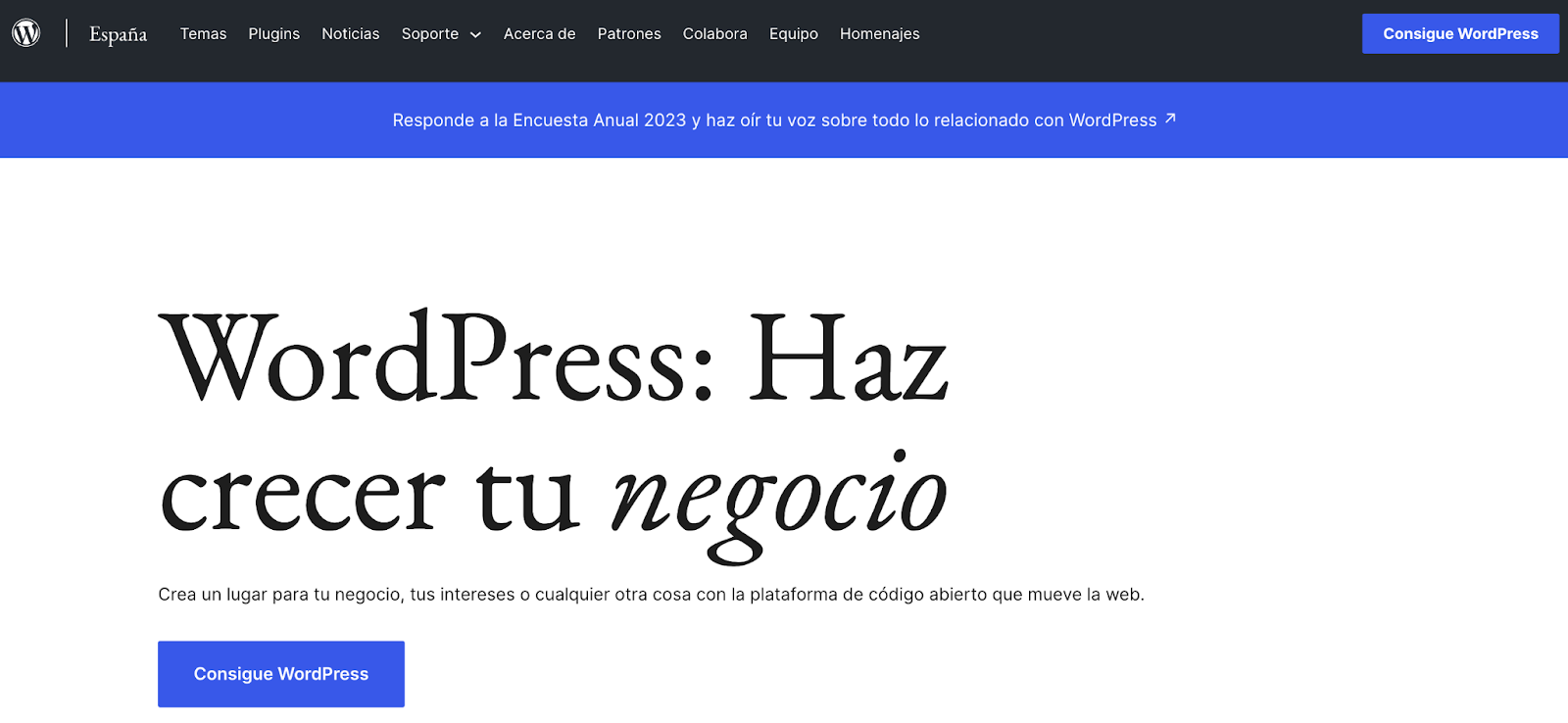Go to the Equipo page

pyautogui.click(x=794, y=33)
